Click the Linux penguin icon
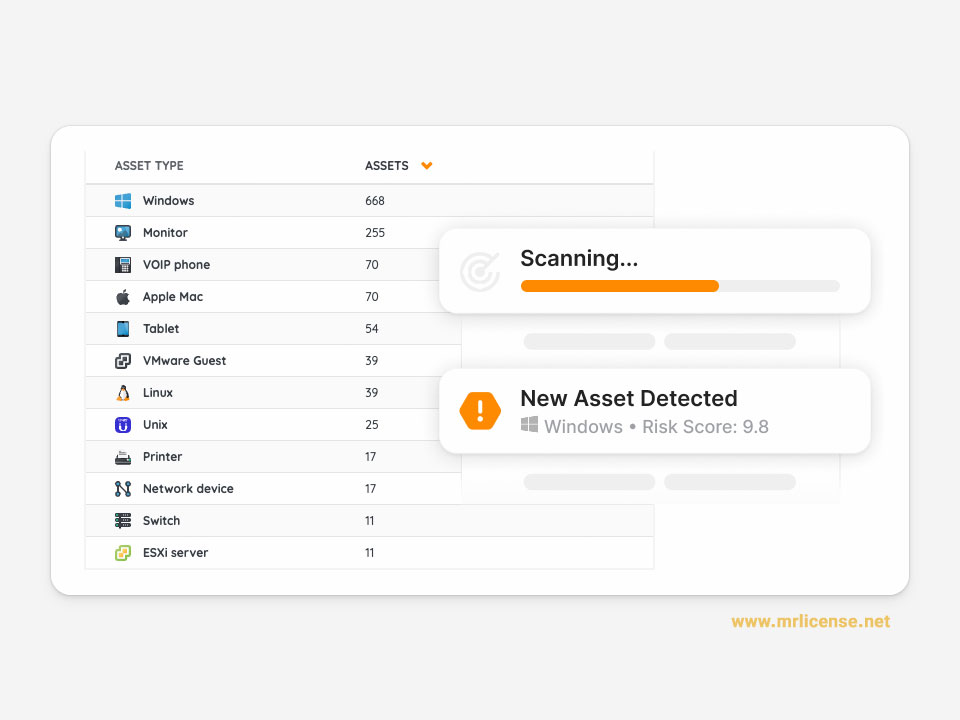Viewport: 960px width, 720px height. pyautogui.click(x=123, y=393)
